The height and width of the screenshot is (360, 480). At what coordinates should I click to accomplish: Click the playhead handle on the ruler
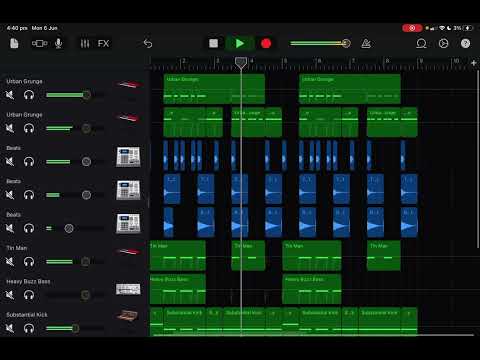coord(241,62)
